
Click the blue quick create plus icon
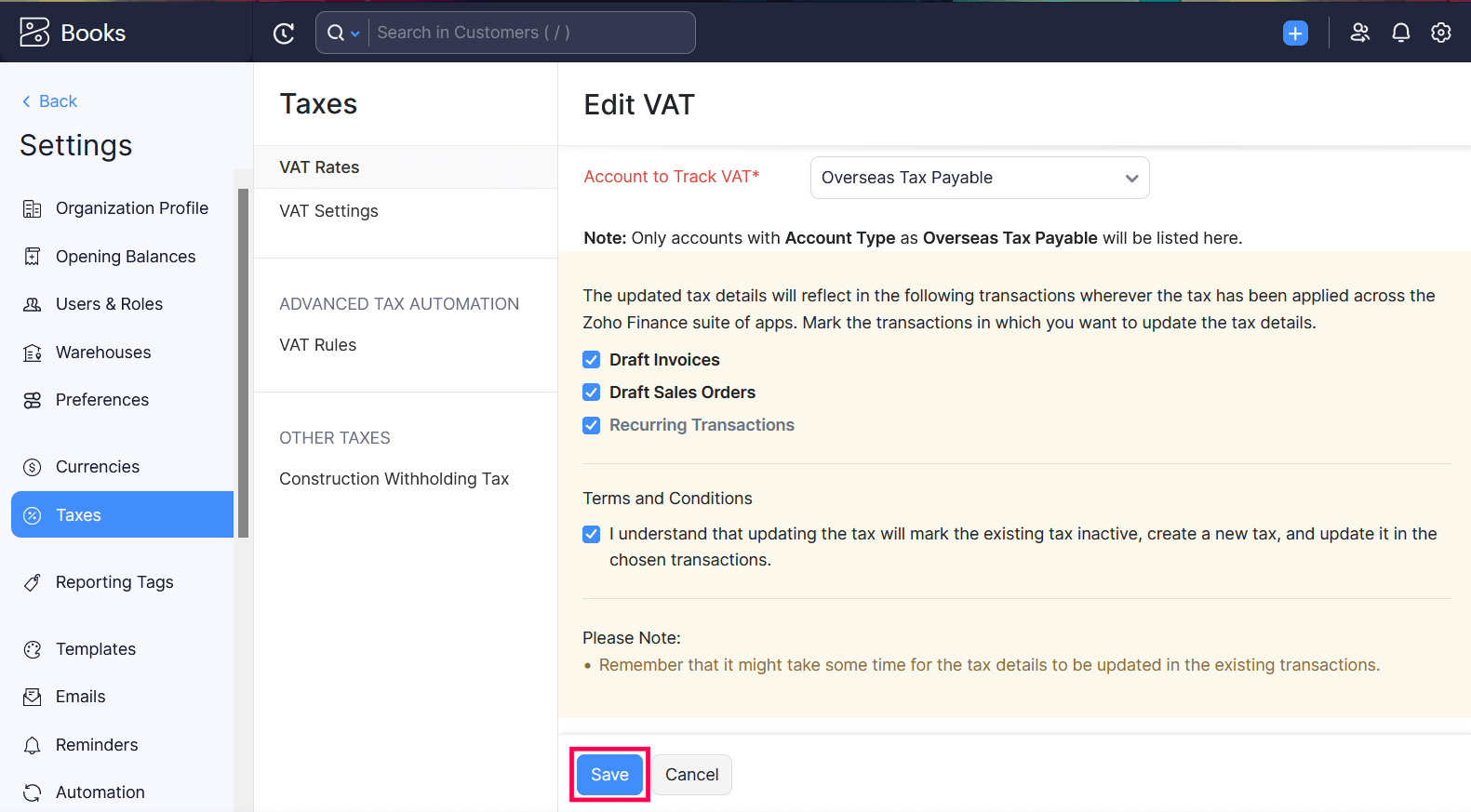[x=1295, y=33]
